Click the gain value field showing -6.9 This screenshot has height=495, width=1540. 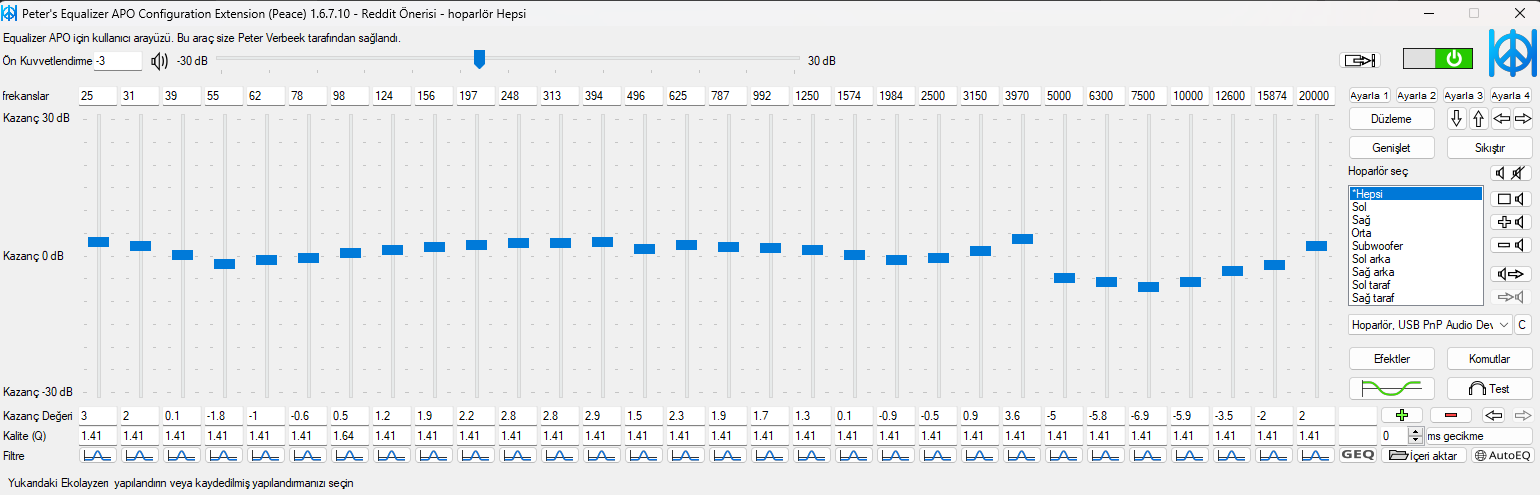pos(1148,416)
